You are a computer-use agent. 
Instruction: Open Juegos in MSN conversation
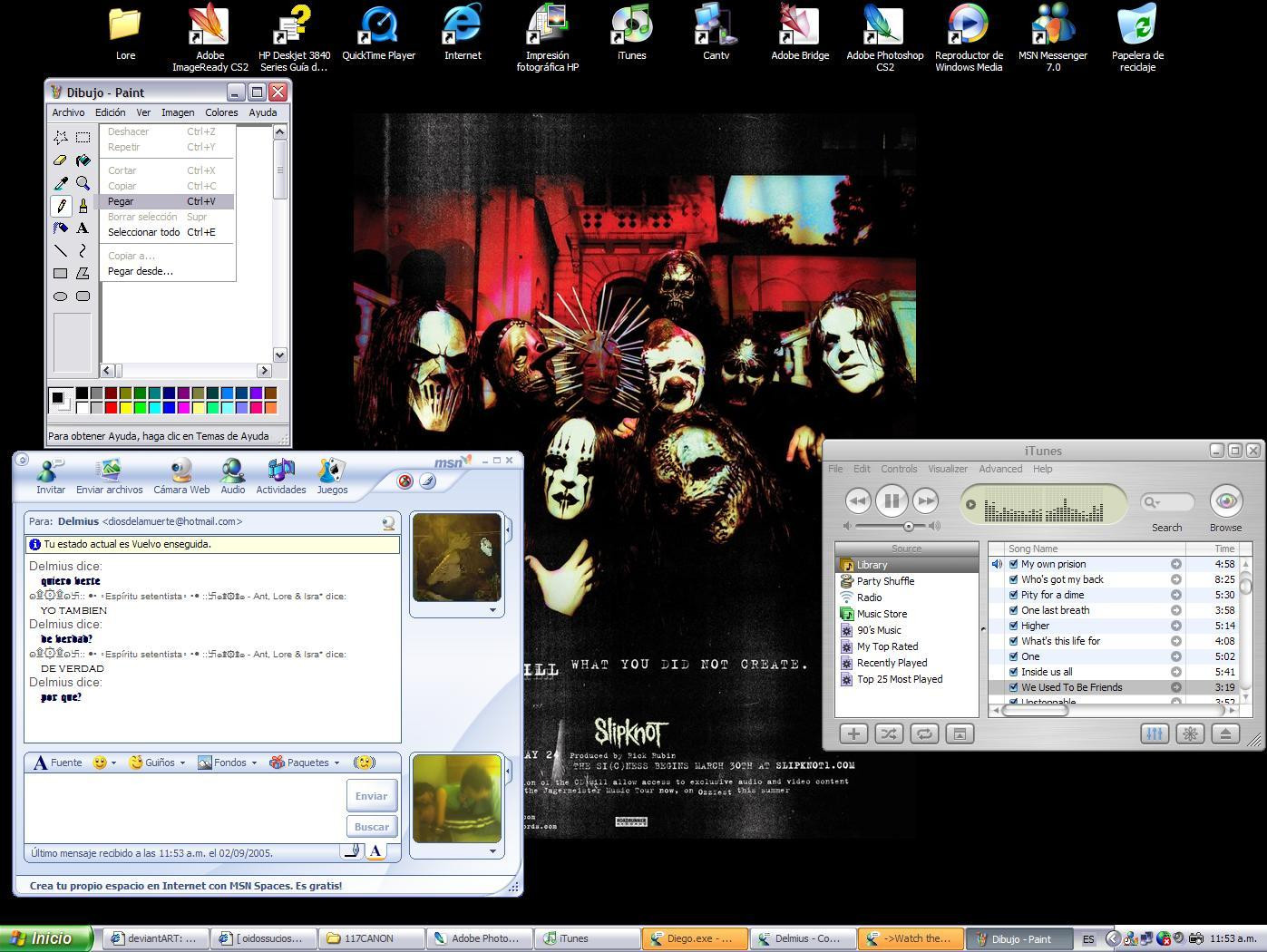pyautogui.click(x=332, y=477)
